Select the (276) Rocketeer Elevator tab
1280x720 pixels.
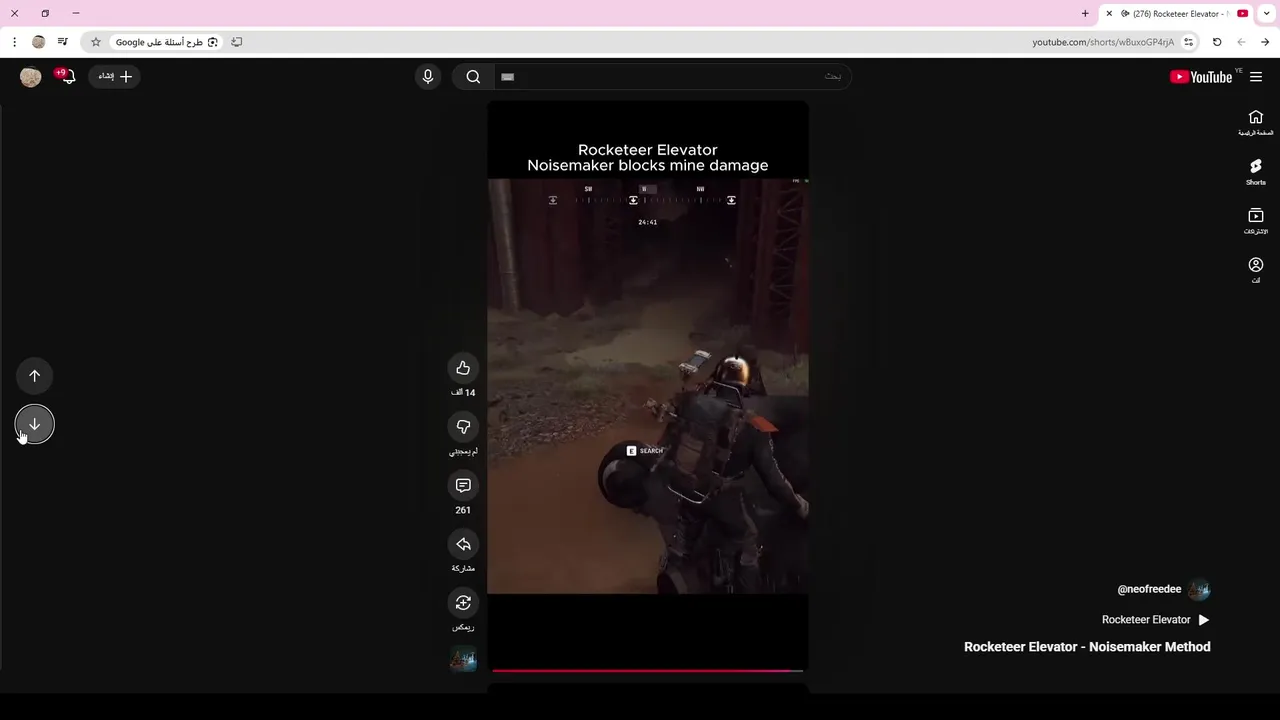[1176, 14]
